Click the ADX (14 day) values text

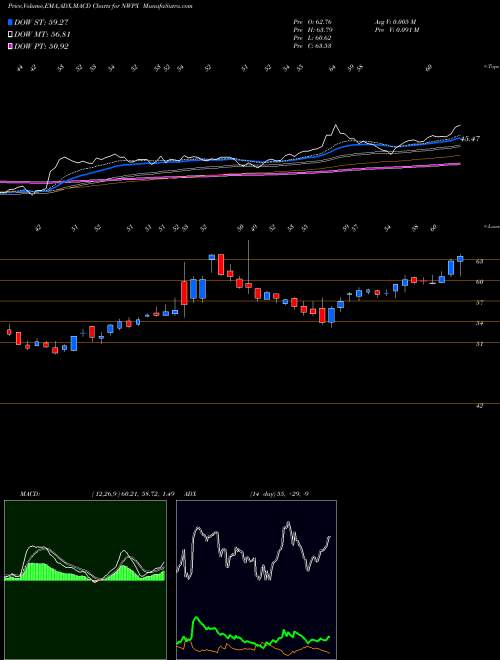pos(279,494)
